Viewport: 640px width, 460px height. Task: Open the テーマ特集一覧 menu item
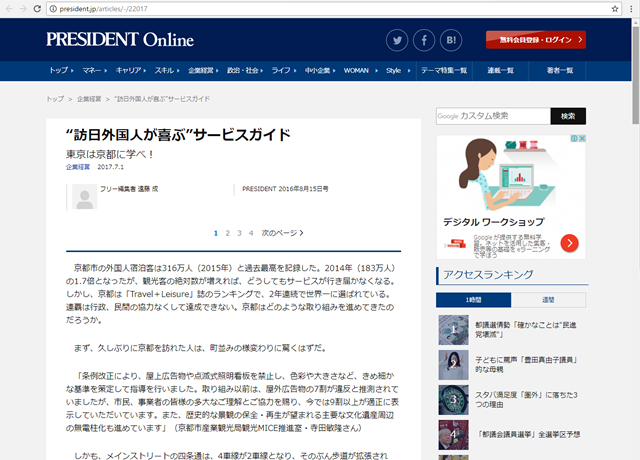tap(443, 71)
